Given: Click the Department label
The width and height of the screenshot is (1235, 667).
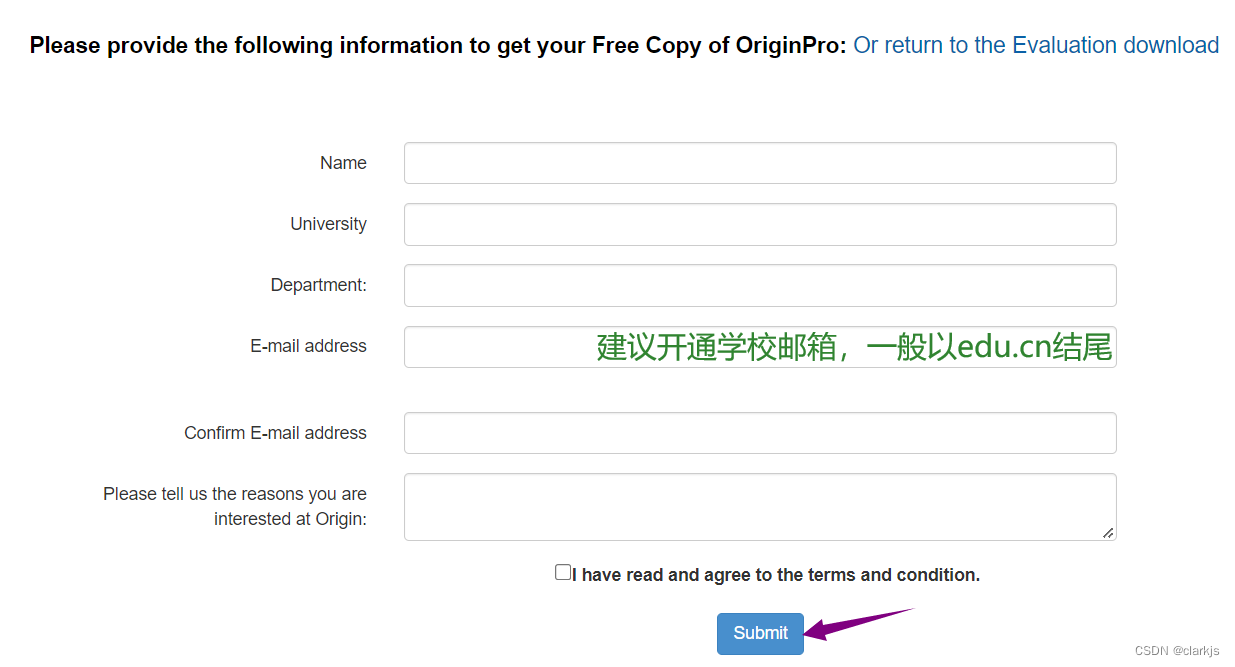Looking at the screenshot, I should point(318,285).
